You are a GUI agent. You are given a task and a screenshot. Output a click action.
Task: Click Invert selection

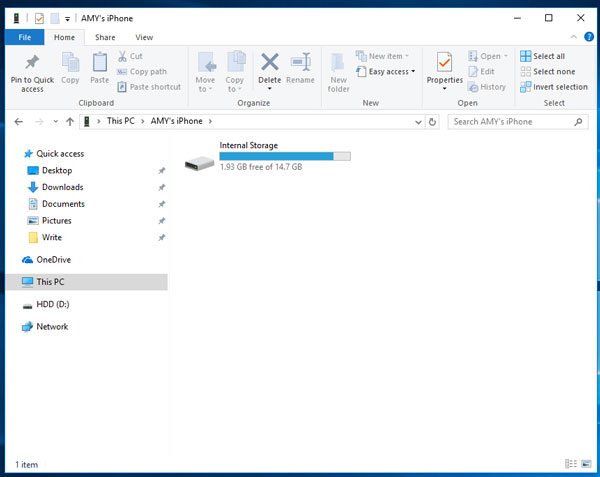(554, 87)
